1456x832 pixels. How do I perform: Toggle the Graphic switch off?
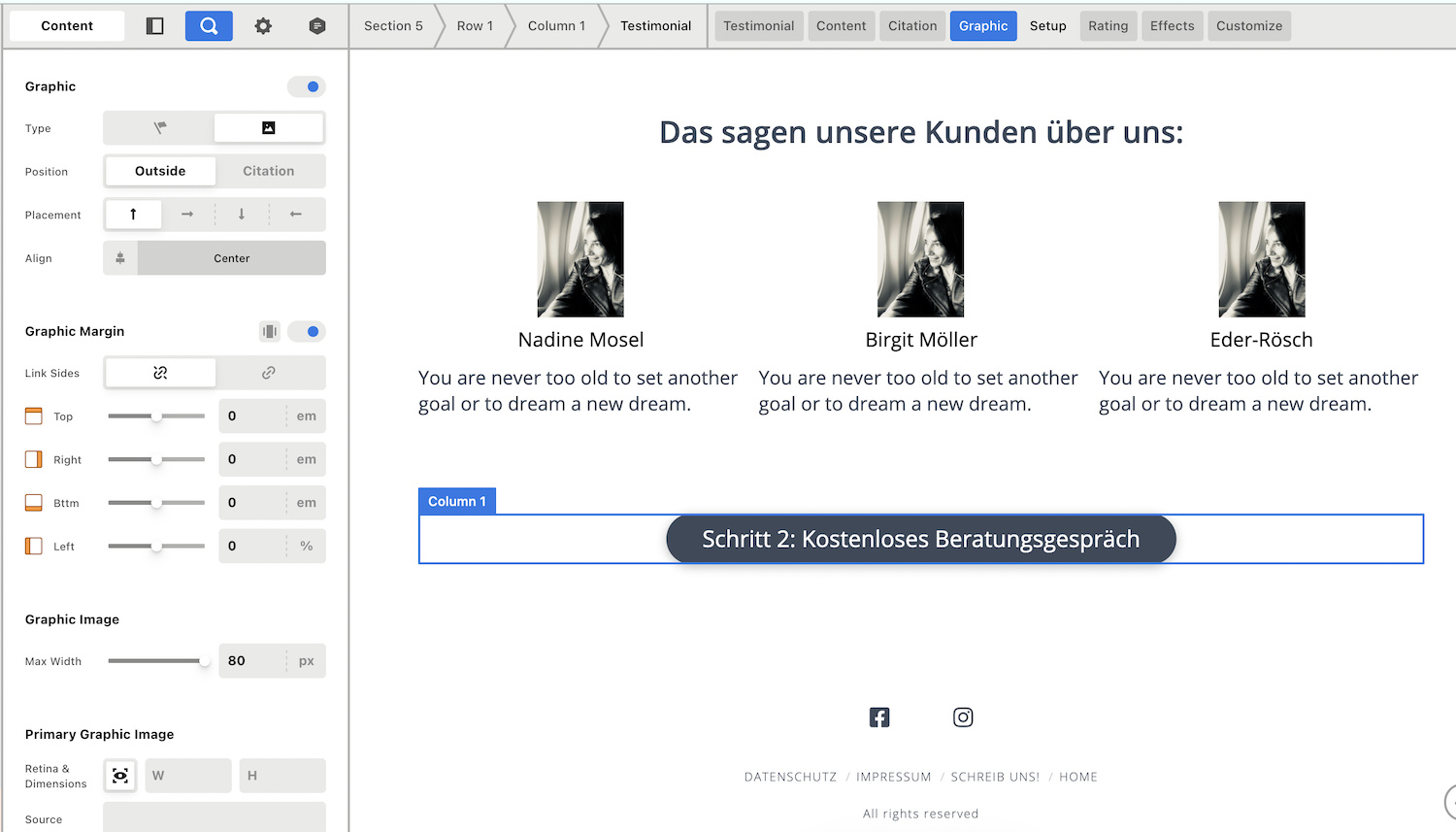[x=307, y=86]
